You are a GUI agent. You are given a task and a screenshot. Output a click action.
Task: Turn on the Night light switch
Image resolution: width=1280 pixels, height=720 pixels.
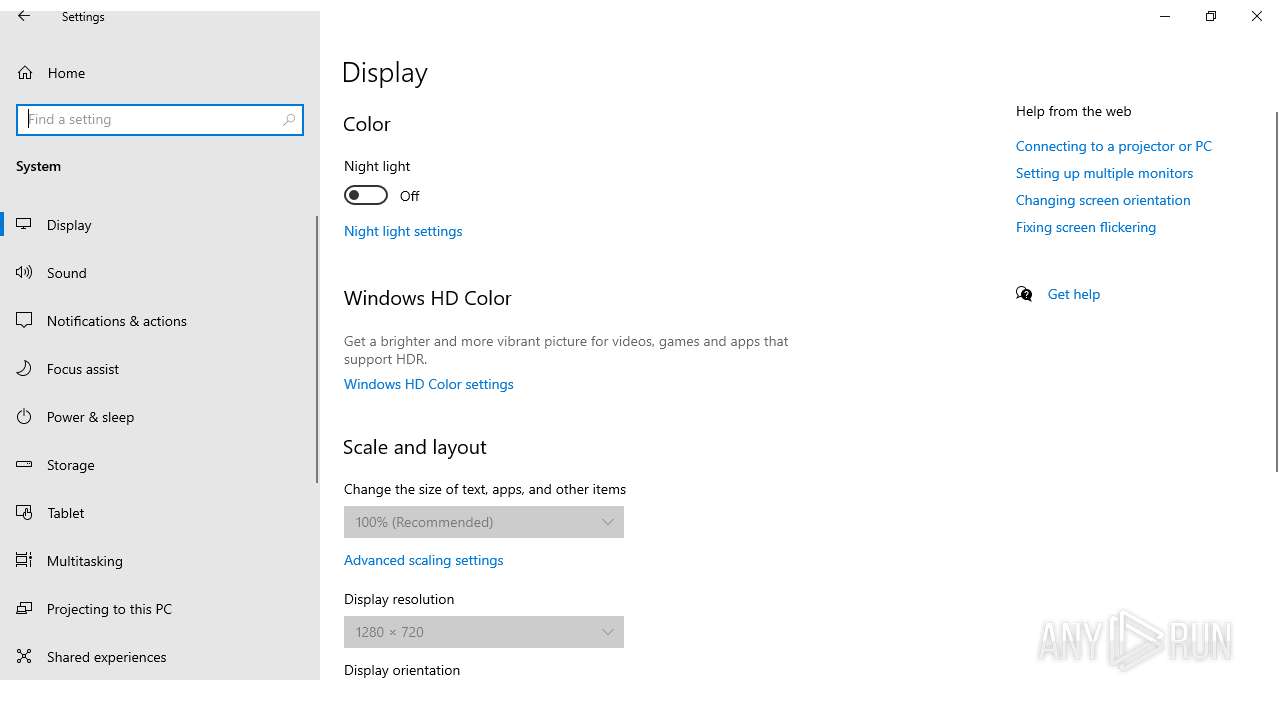pos(366,195)
